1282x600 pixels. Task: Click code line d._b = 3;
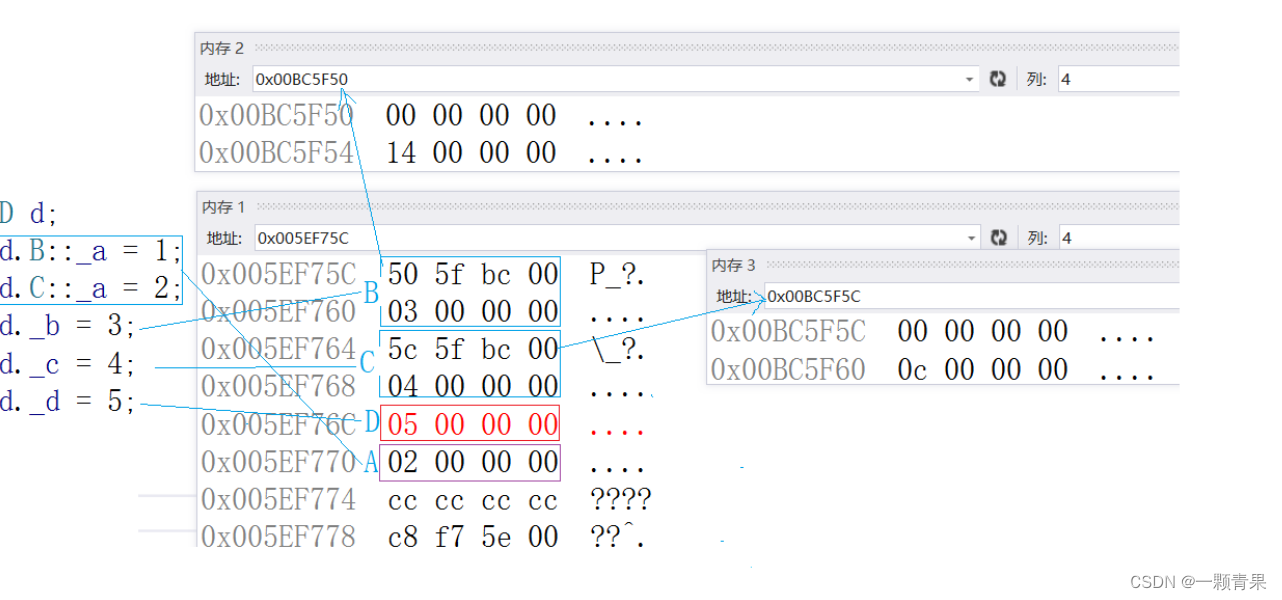[68, 326]
